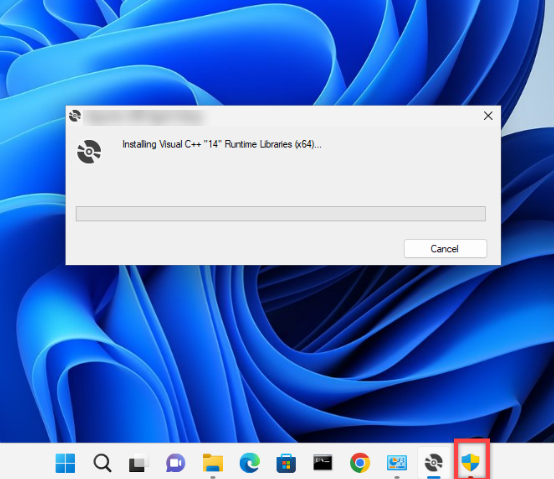This screenshot has height=479, width=554.
Task: Launch Microsoft Edge from the taskbar
Action: point(249,463)
